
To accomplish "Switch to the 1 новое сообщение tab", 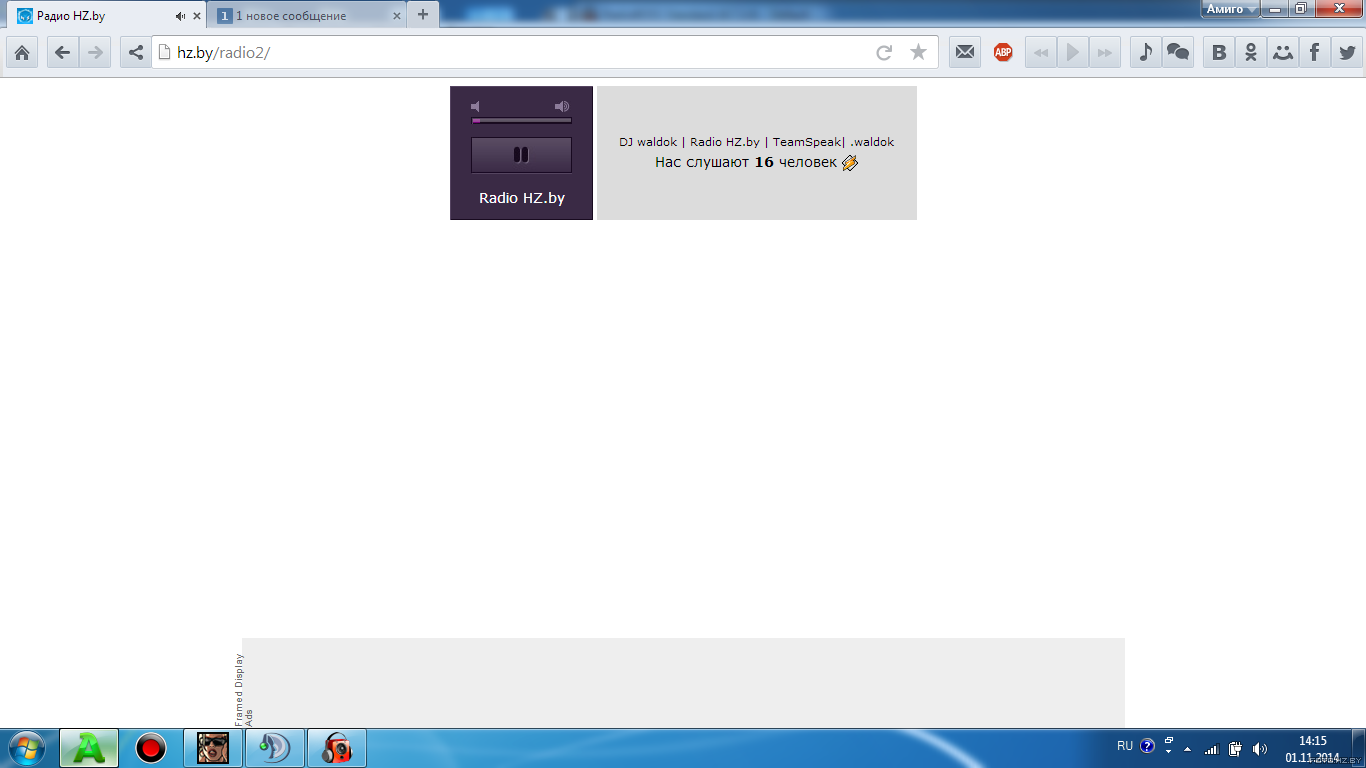I will click(308, 16).
